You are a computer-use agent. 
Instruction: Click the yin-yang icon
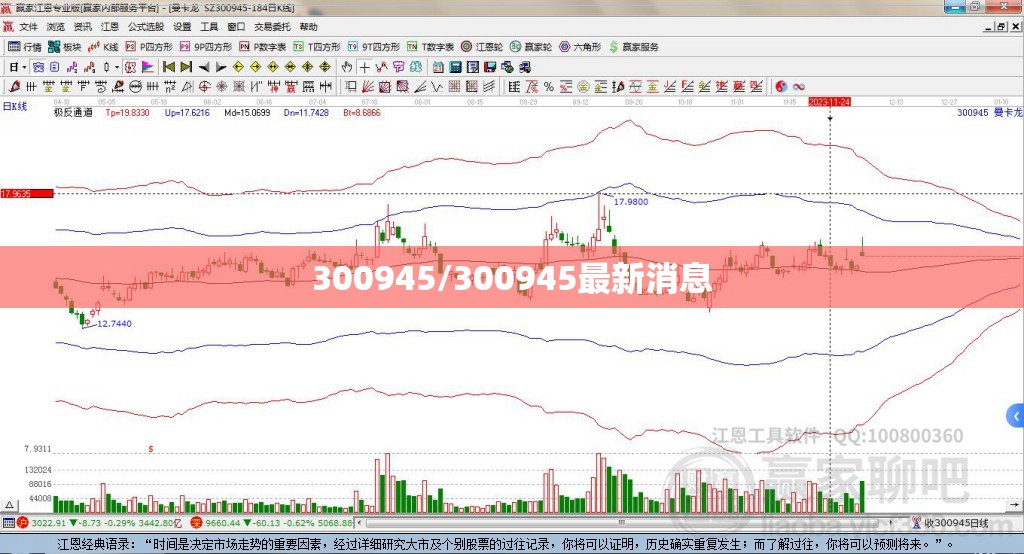pyautogui.click(x=781, y=86)
